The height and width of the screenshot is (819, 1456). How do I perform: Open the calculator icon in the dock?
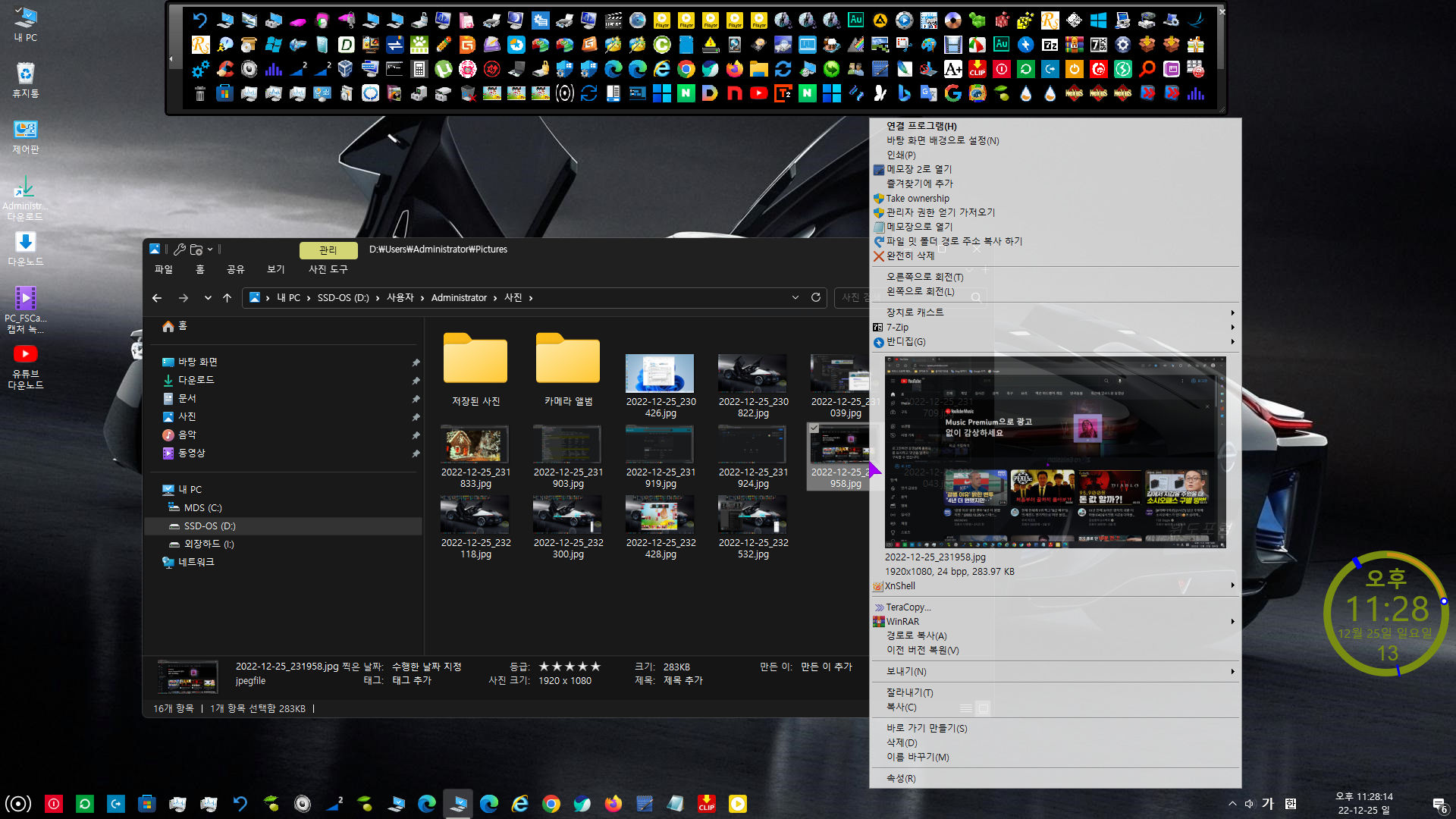coord(419,69)
